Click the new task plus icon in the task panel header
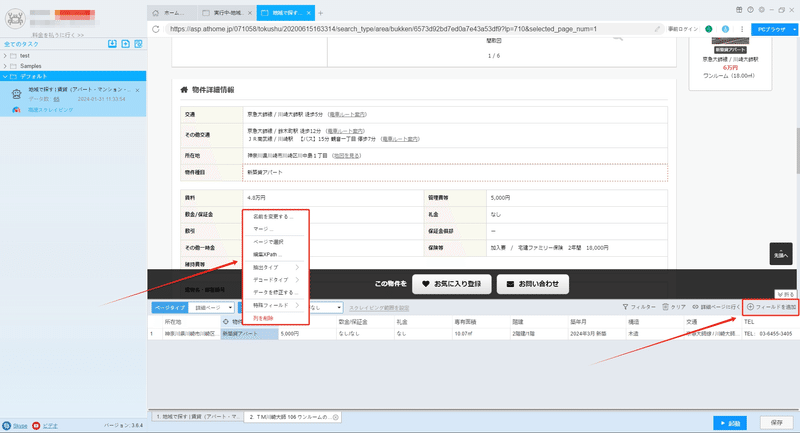800x433 pixels. [x=126, y=44]
